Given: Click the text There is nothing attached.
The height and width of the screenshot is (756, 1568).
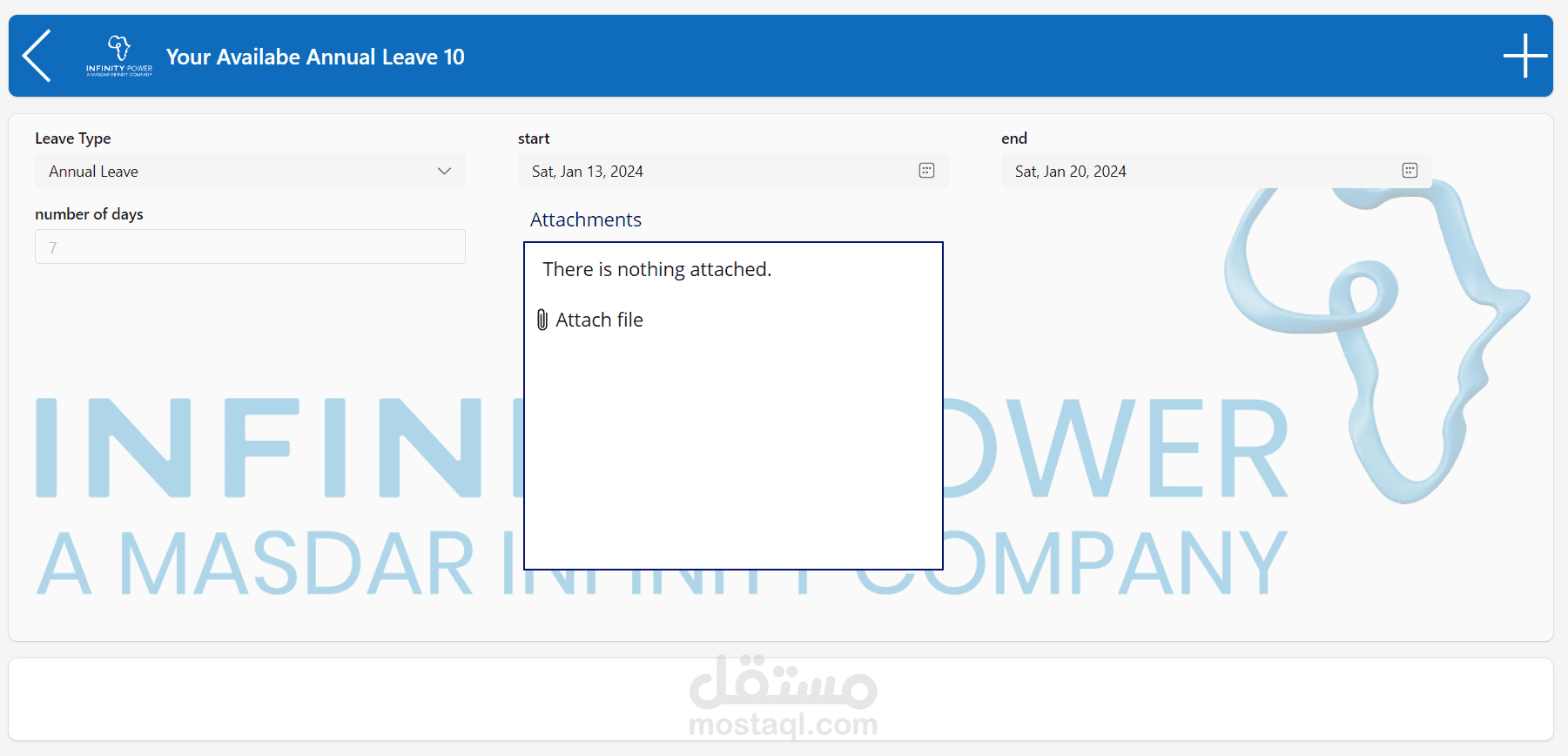Looking at the screenshot, I should 657,269.
